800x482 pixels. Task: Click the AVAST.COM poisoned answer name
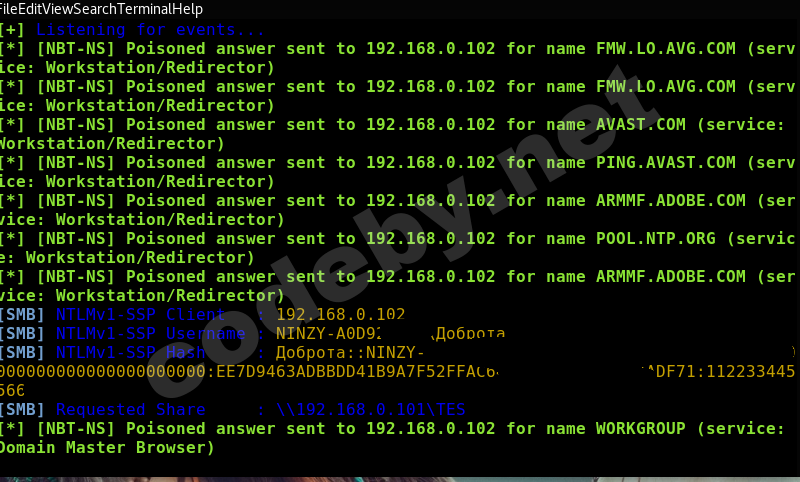tap(640, 124)
